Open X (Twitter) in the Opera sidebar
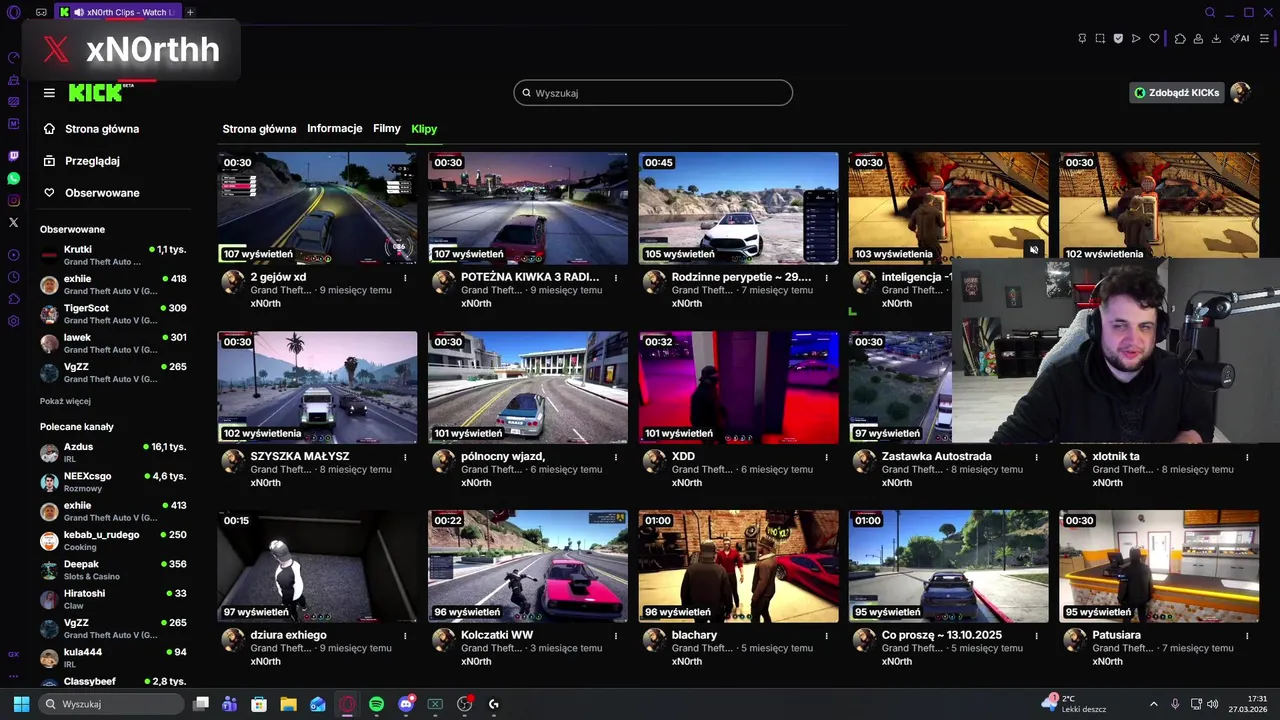1280x720 pixels. click(x=13, y=222)
